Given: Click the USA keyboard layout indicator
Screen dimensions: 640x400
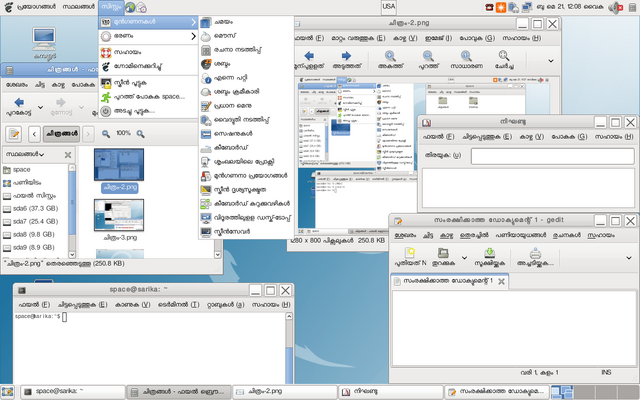Looking at the screenshot, I should pyautogui.click(x=388, y=7).
